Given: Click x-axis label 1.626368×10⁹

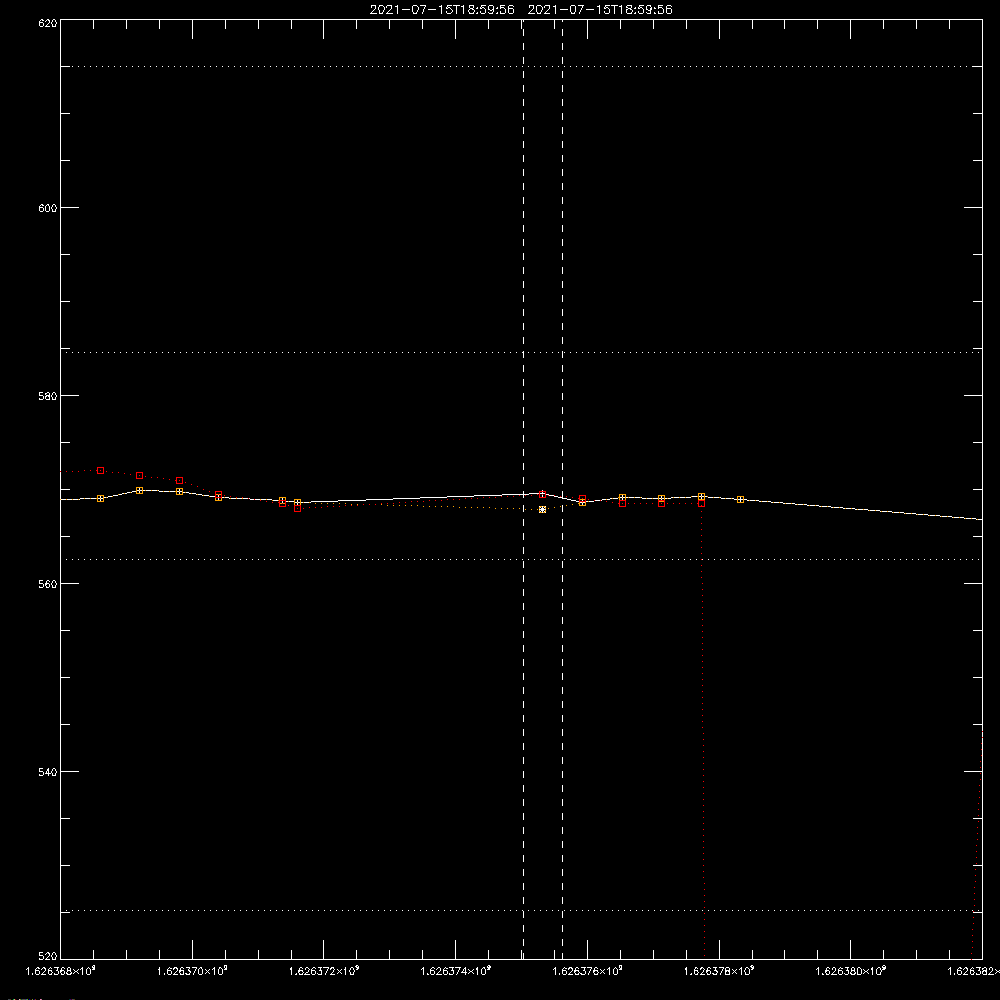Looking at the screenshot, I should point(61,971).
